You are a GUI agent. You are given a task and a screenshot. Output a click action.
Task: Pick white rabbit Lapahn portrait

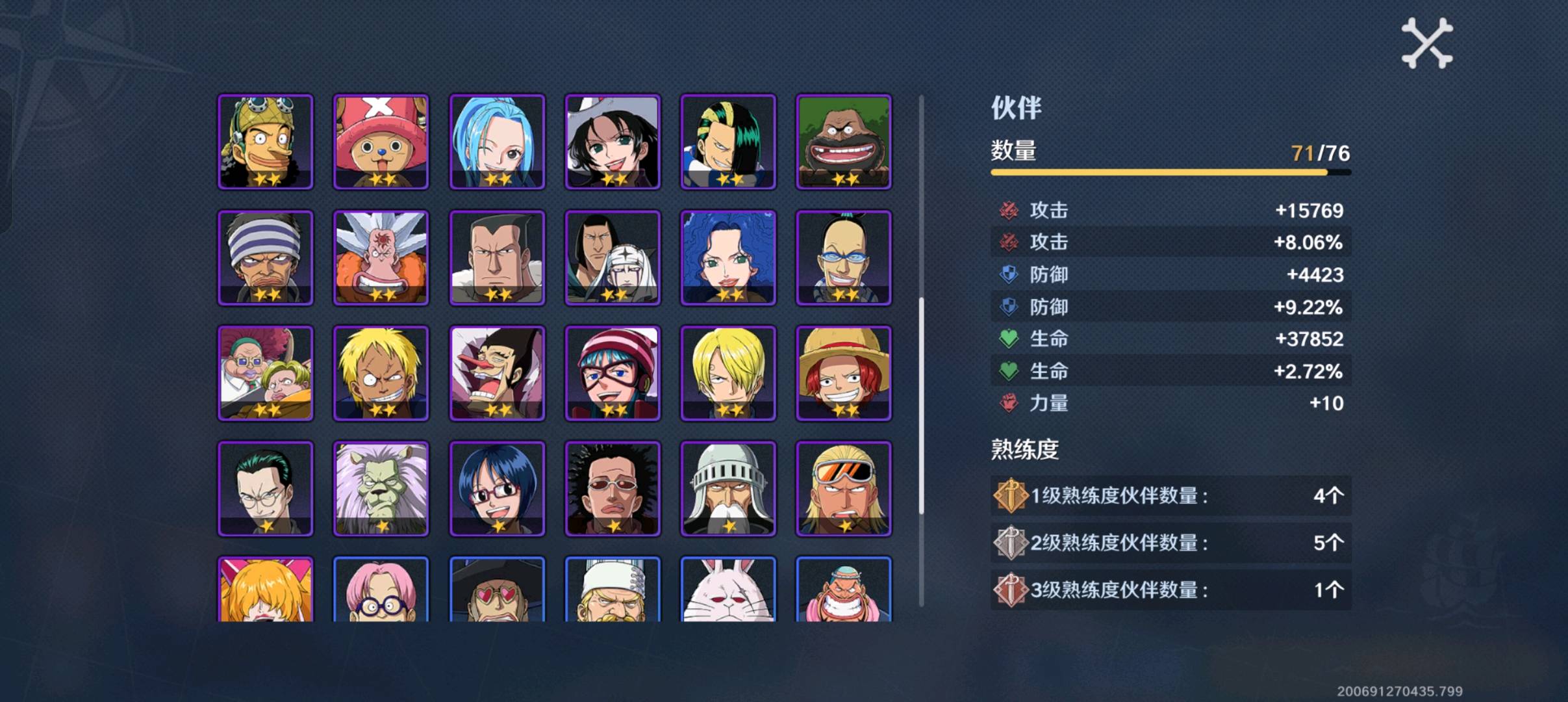[x=728, y=590]
